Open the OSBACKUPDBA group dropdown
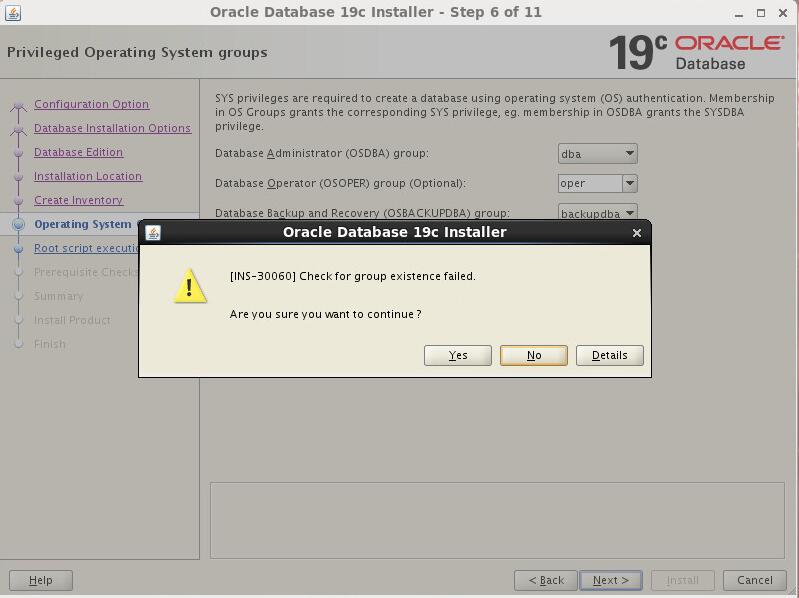Viewport: 799px width, 598px height. point(629,213)
